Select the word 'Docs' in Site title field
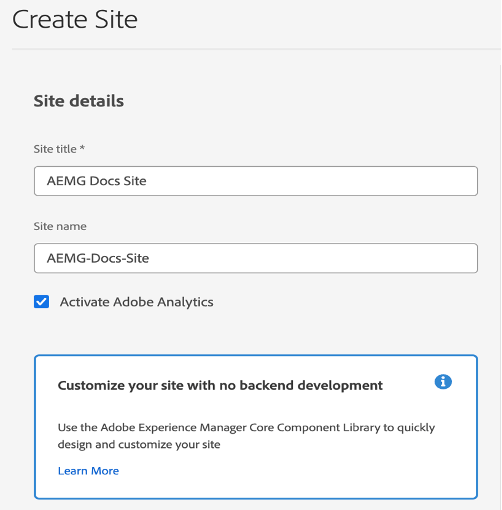Viewport: 502px width, 510px height. 105,181
